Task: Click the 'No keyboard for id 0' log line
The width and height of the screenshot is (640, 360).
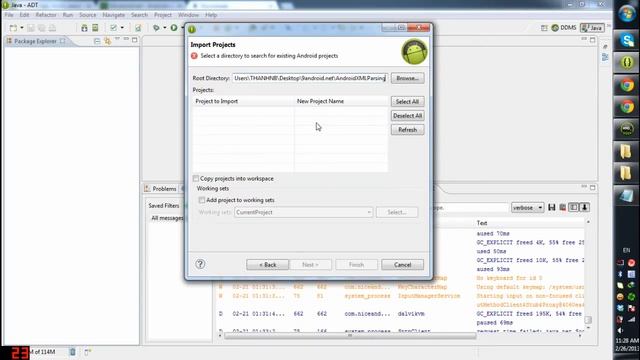Action: point(509,278)
